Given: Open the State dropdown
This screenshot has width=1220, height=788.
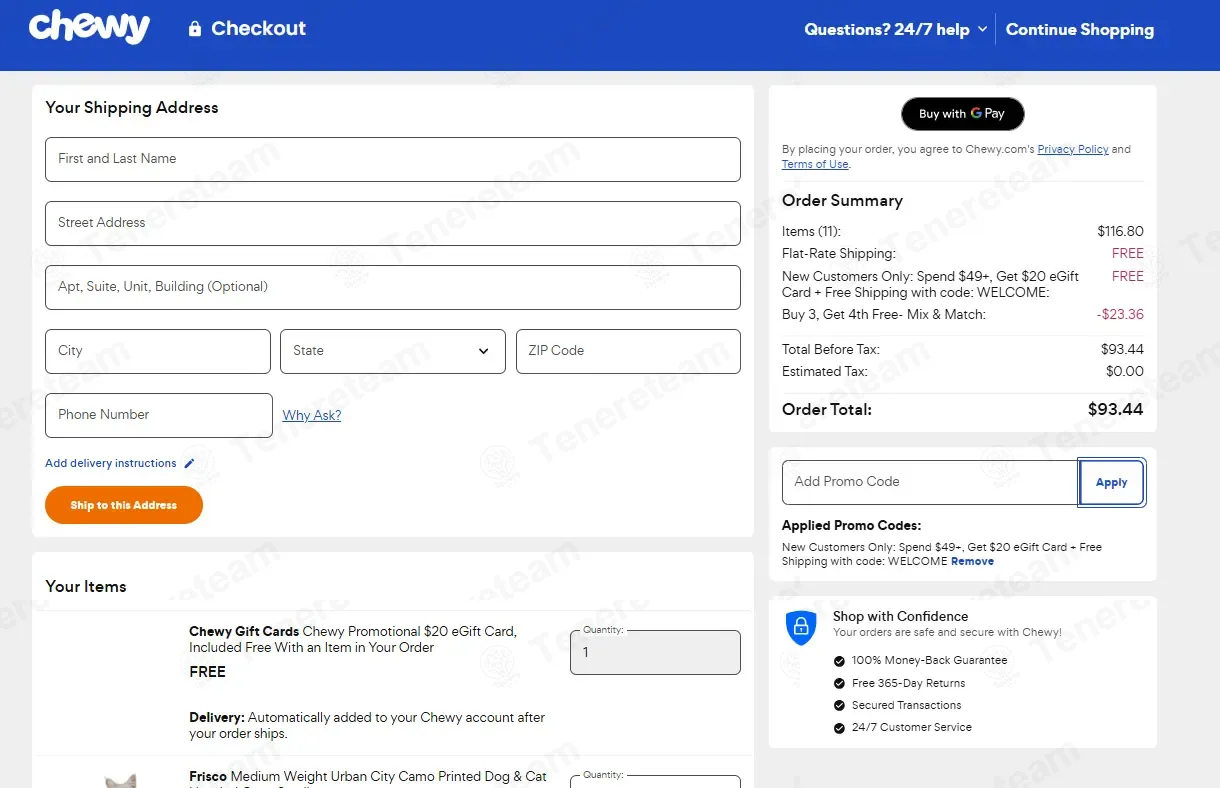Looking at the screenshot, I should (x=393, y=351).
